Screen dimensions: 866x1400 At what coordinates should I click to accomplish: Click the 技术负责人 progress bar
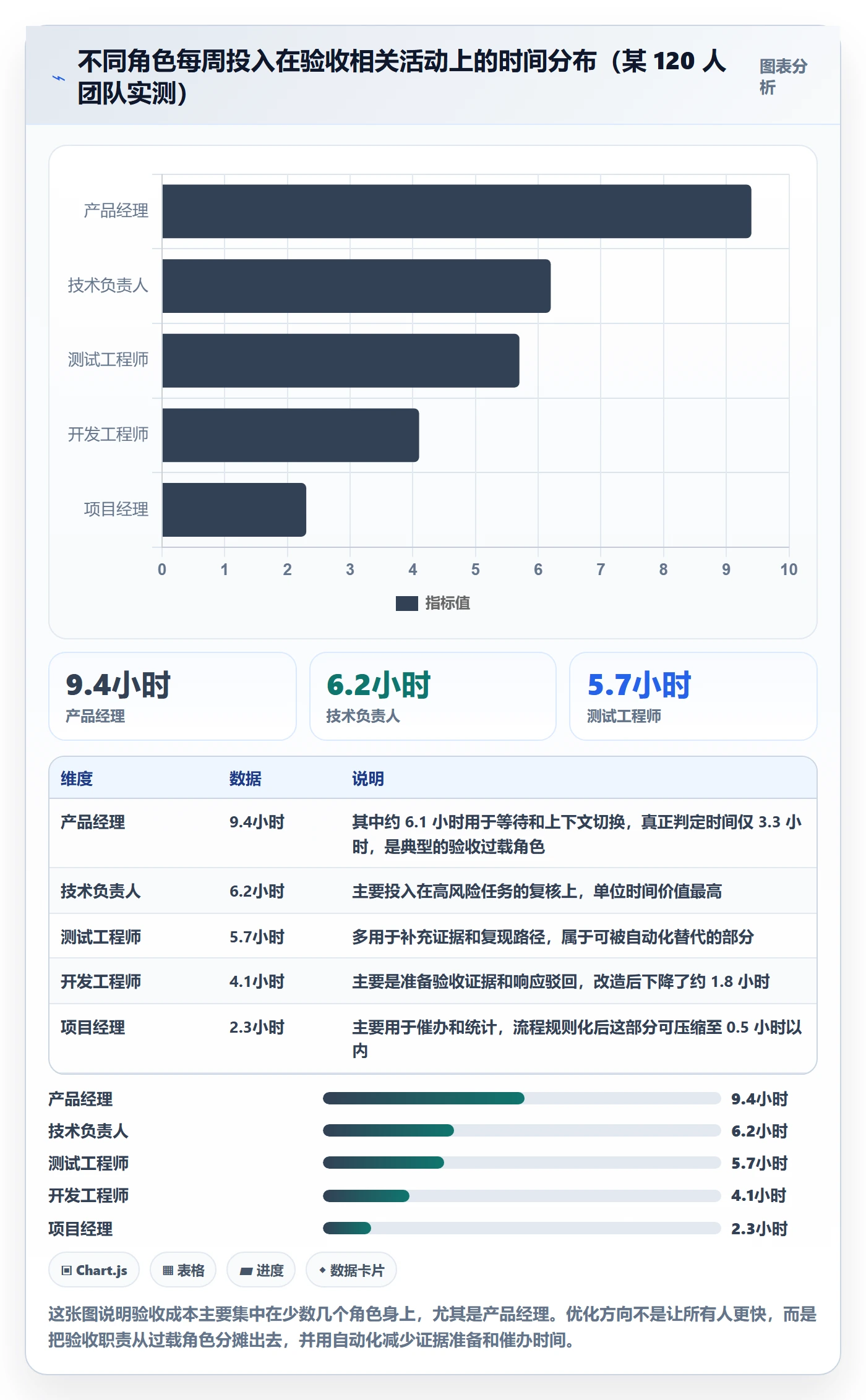tap(521, 1130)
